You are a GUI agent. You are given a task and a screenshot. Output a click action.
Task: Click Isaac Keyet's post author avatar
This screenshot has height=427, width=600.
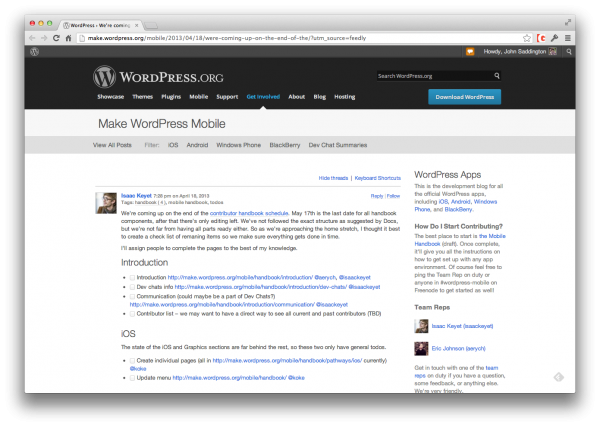tap(106, 203)
